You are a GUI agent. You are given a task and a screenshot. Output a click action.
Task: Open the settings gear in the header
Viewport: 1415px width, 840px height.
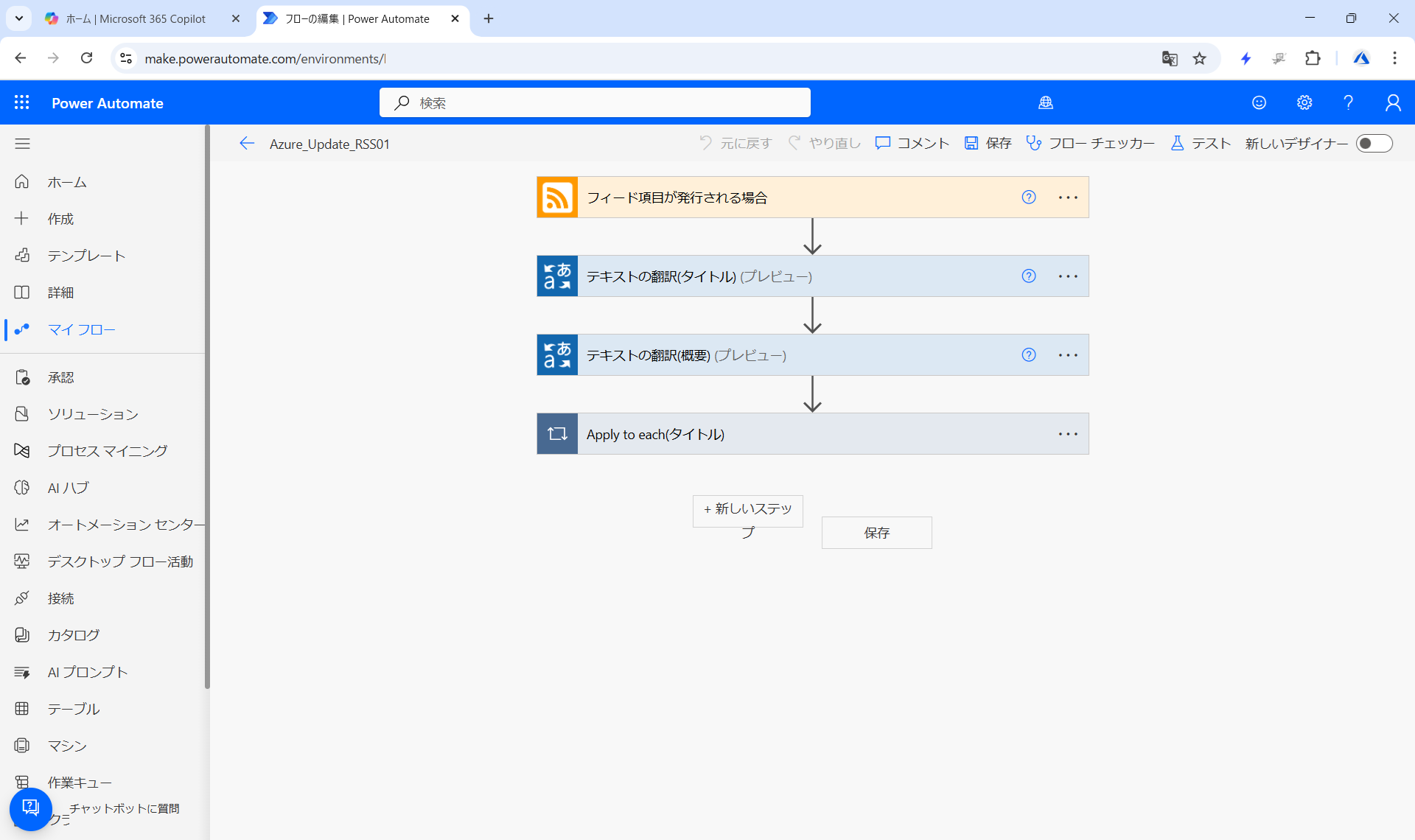coord(1304,102)
